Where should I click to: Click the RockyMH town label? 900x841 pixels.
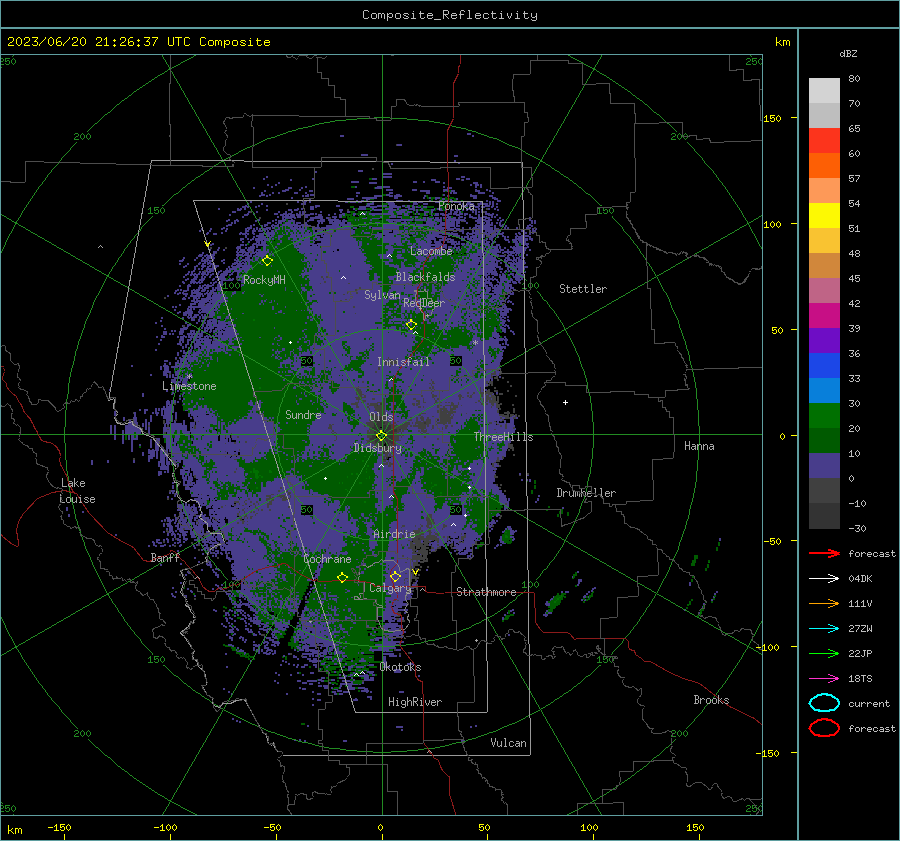coord(264,280)
